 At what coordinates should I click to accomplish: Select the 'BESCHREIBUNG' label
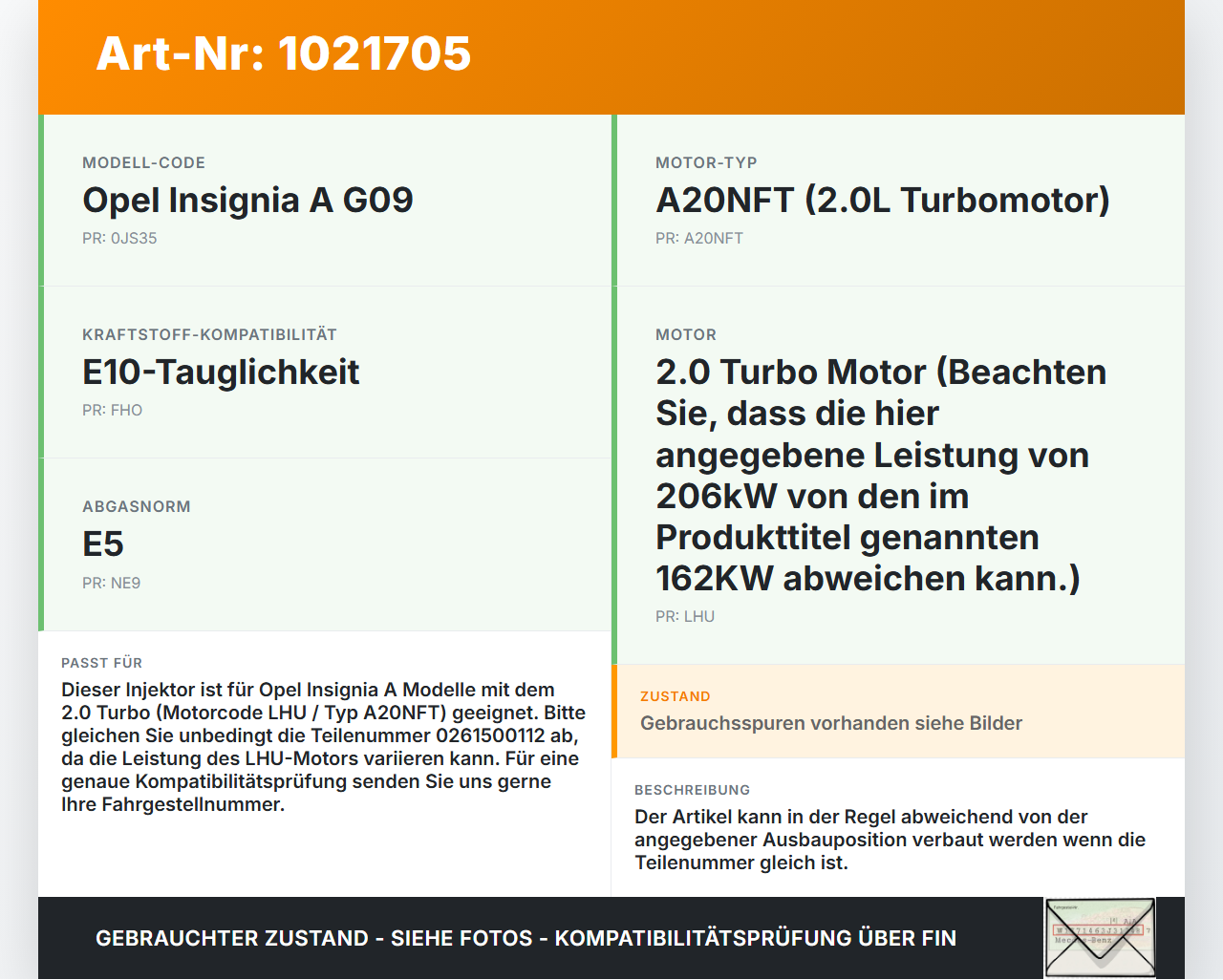(x=693, y=790)
